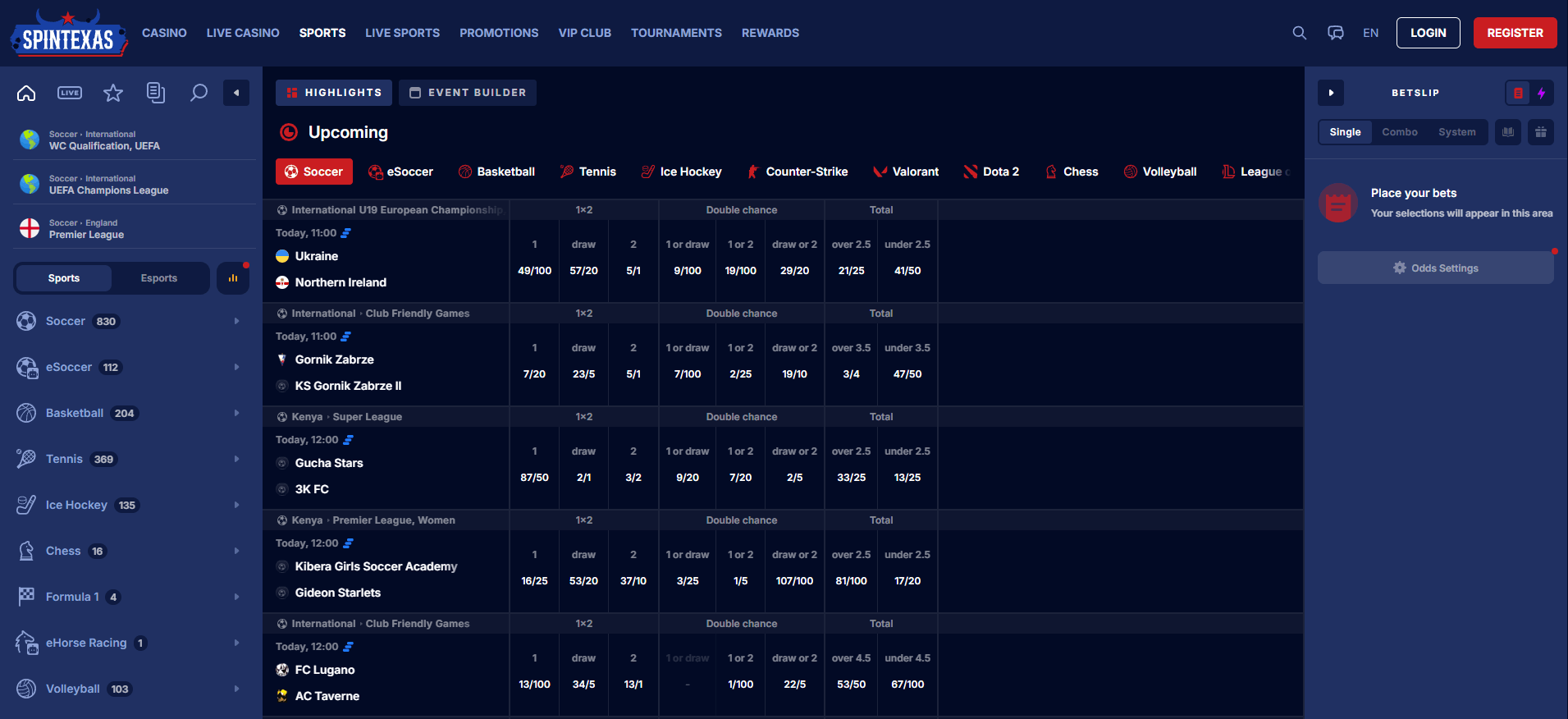Open CASINO menu
The height and width of the screenshot is (719, 1568).
click(x=164, y=33)
